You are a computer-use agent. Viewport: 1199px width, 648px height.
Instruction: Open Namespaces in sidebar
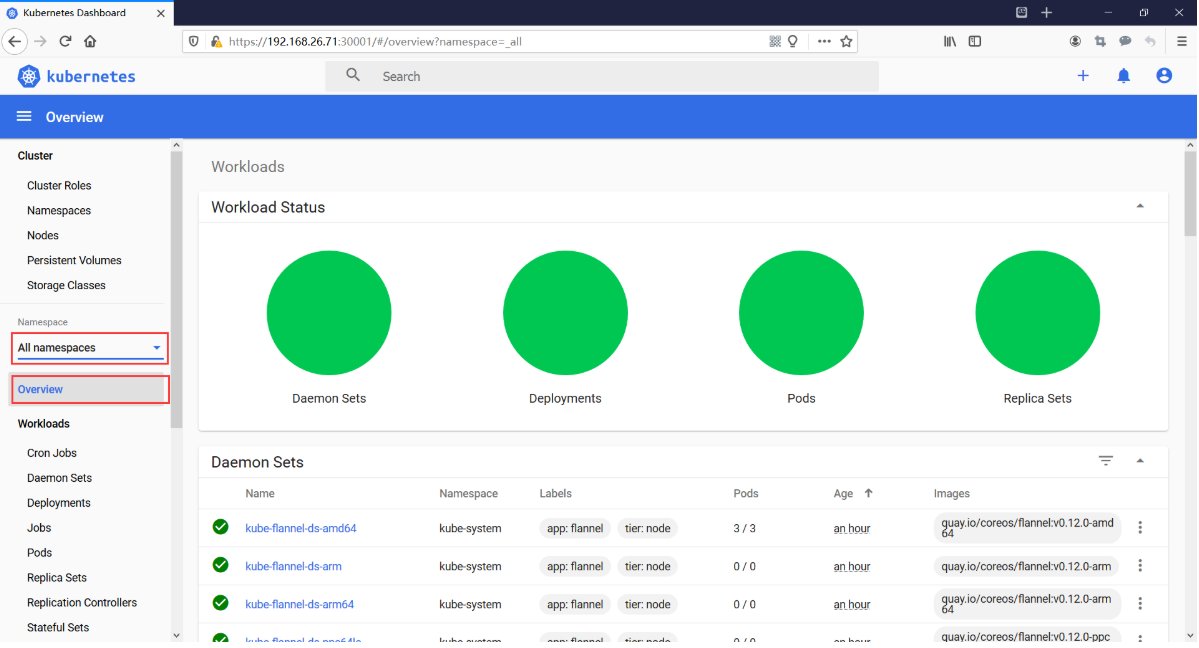coord(59,210)
